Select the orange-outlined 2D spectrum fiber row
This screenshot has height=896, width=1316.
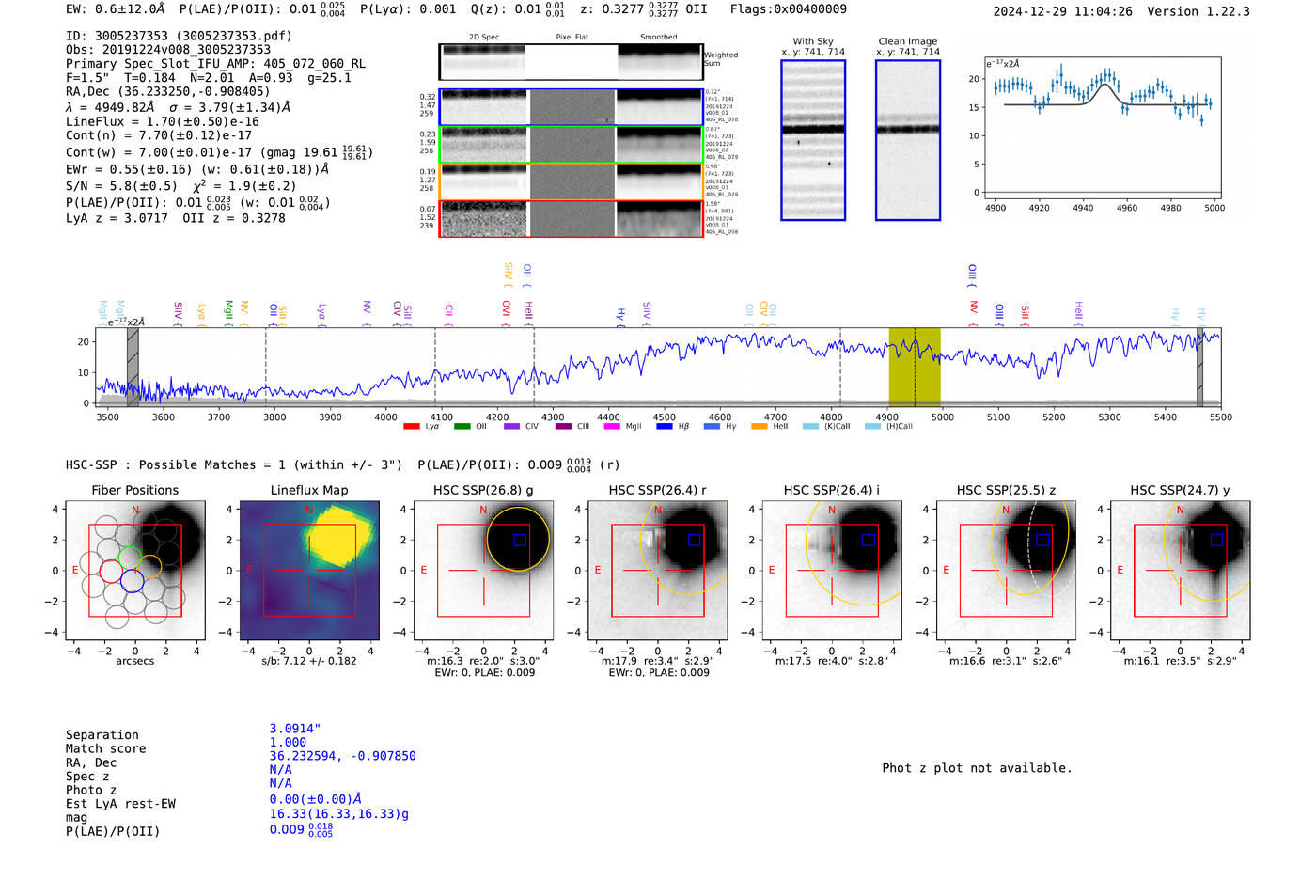tap(571, 181)
